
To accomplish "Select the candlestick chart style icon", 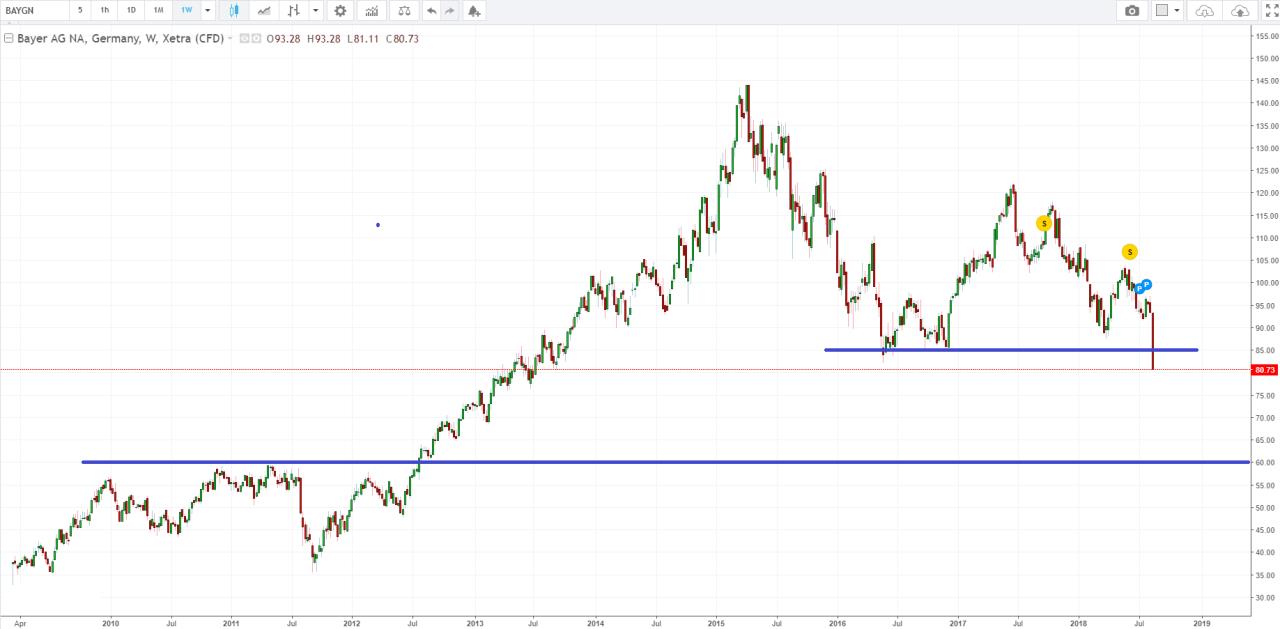I will click(x=234, y=11).
